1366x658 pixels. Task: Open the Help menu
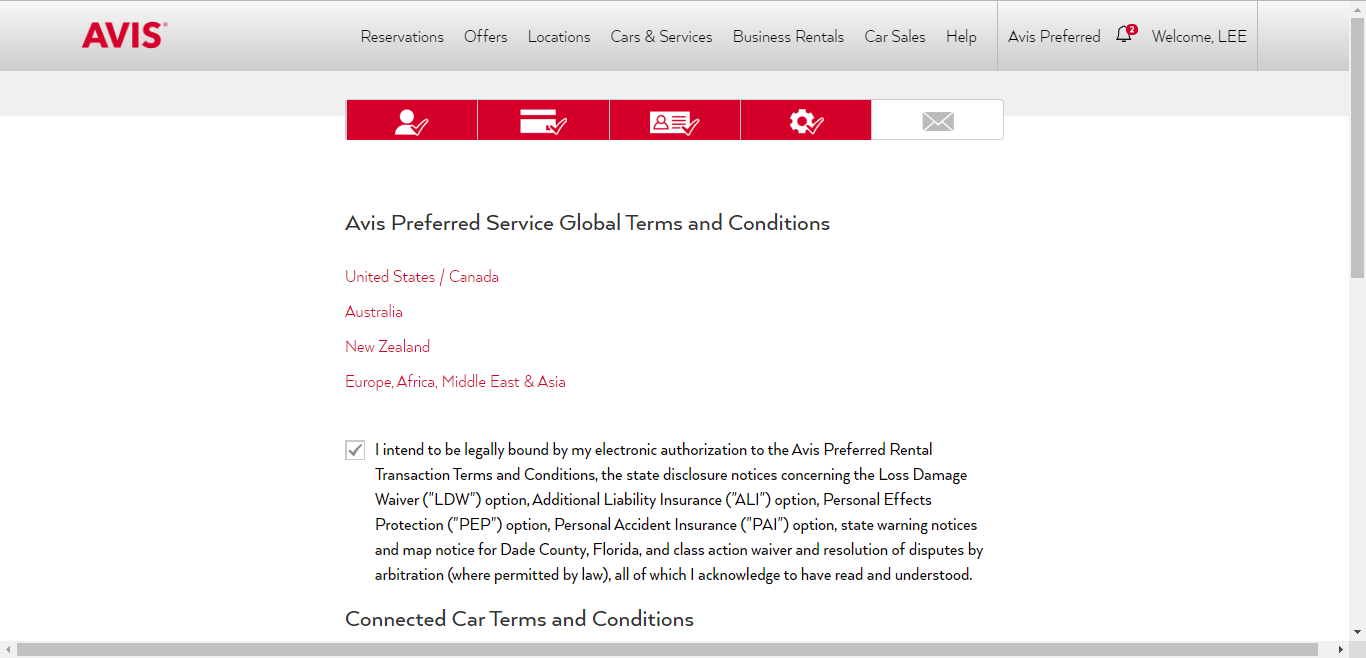pyautogui.click(x=961, y=36)
